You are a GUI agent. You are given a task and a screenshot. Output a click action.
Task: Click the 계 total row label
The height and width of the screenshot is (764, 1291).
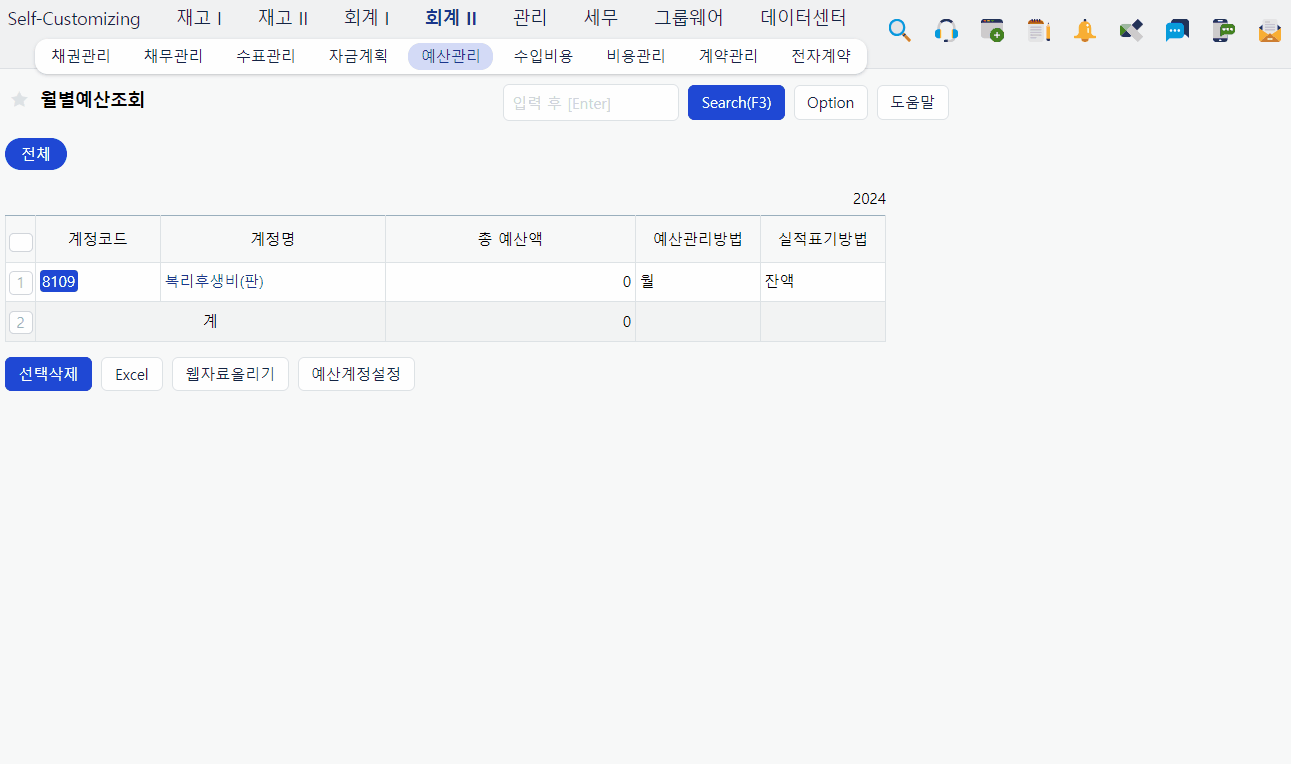coord(210,321)
